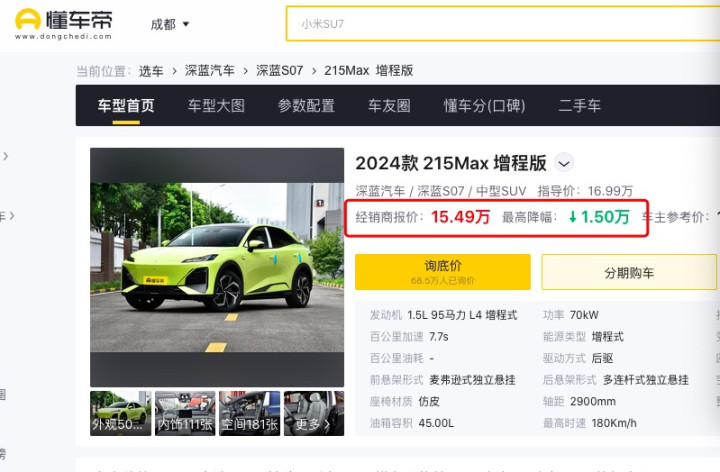This screenshot has height=472, width=720.
Task: Click the 发动机 1.5L 95马力 L4 增程式 spec
Action: 444,315
